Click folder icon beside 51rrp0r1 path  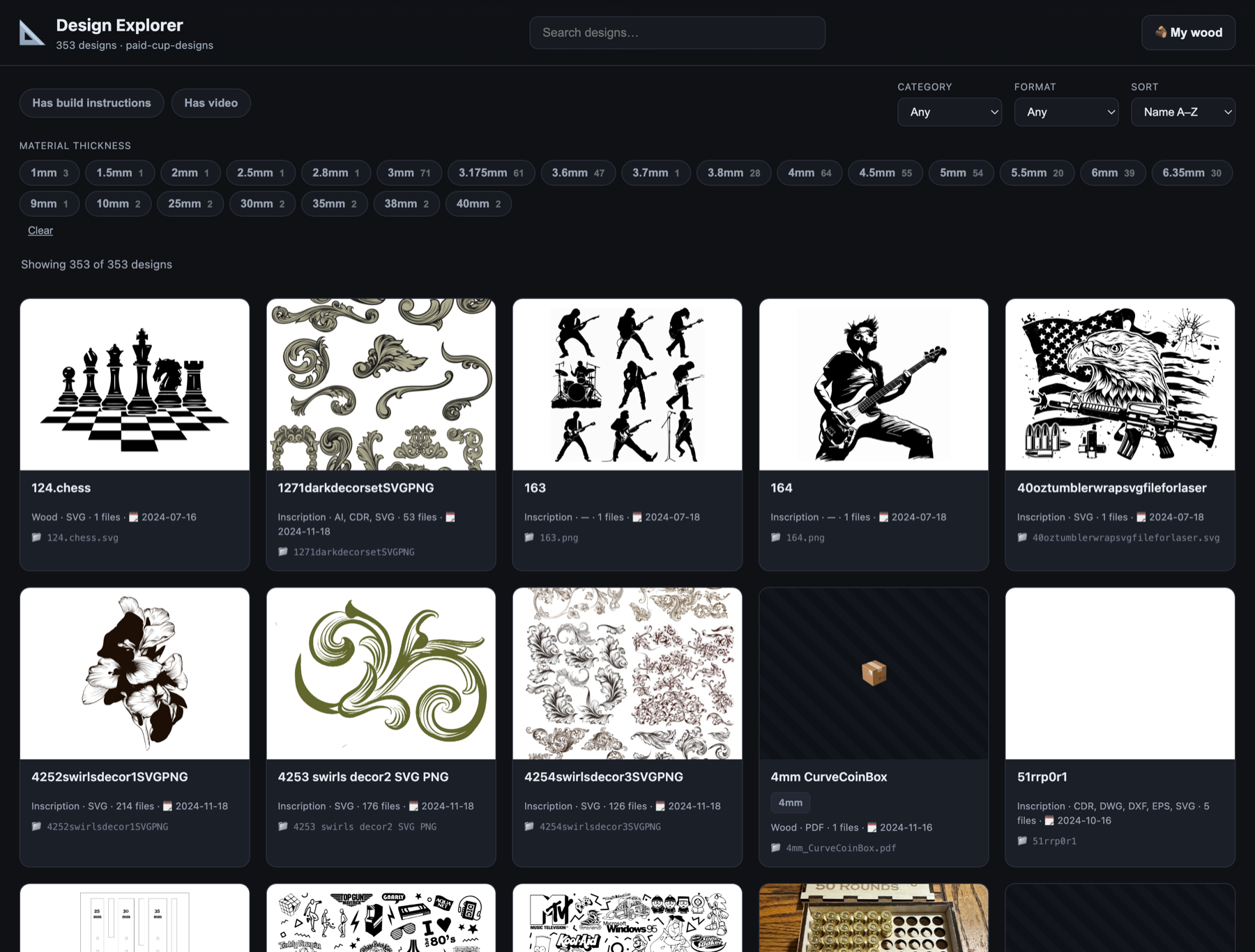click(1022, 841)
